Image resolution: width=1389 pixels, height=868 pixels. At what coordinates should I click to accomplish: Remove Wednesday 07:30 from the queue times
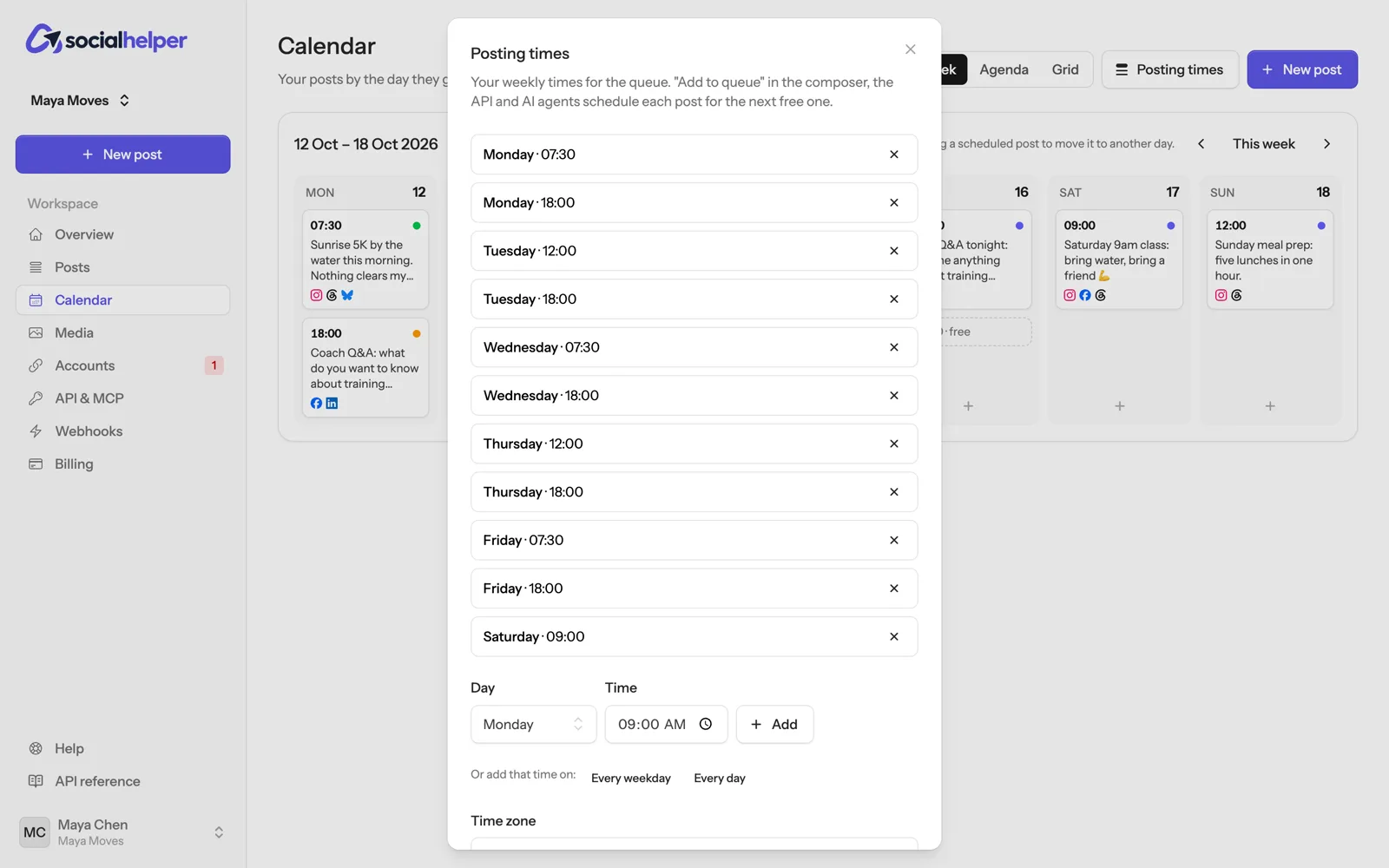tap(893, 347)
